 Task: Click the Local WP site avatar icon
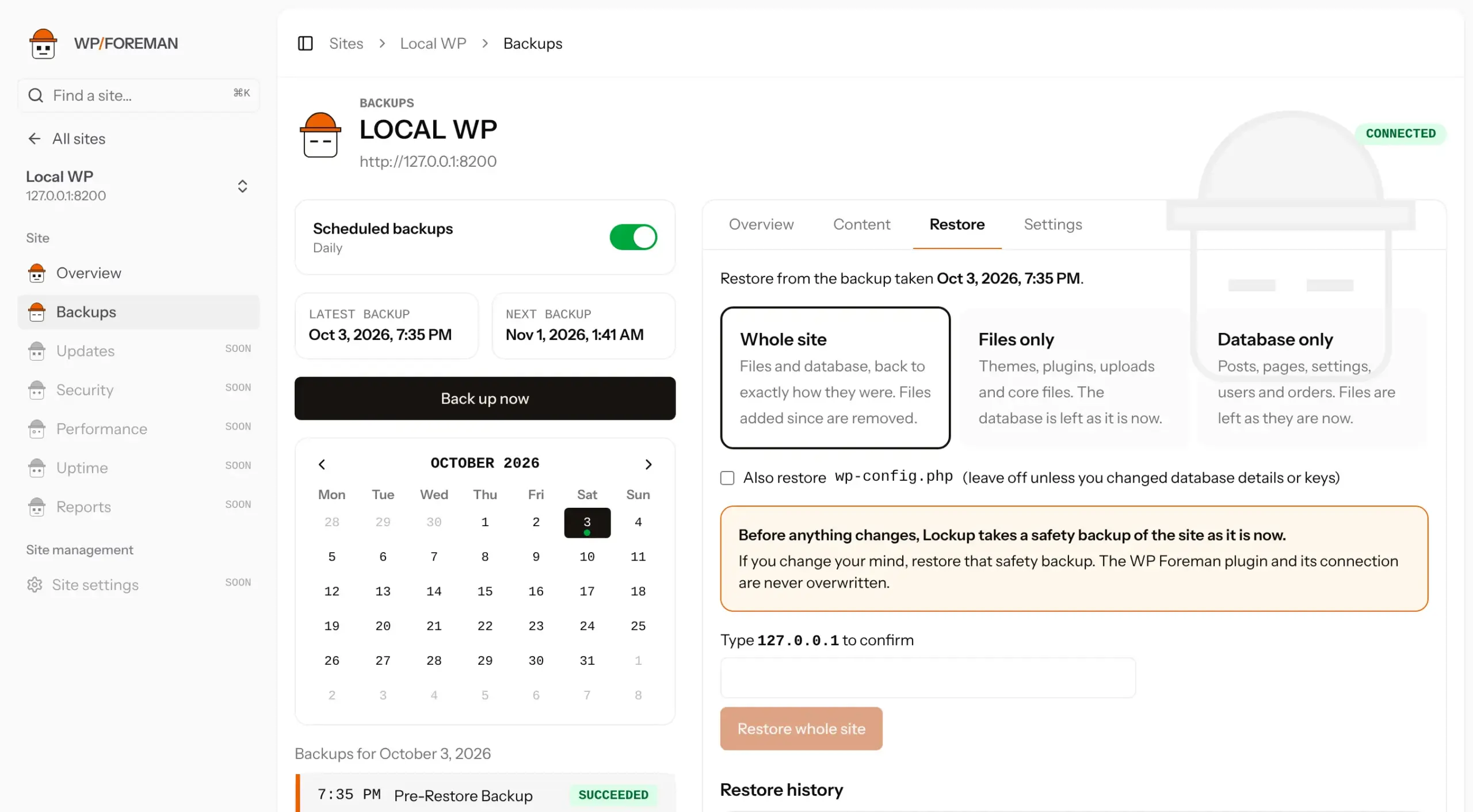coord(320,135)
